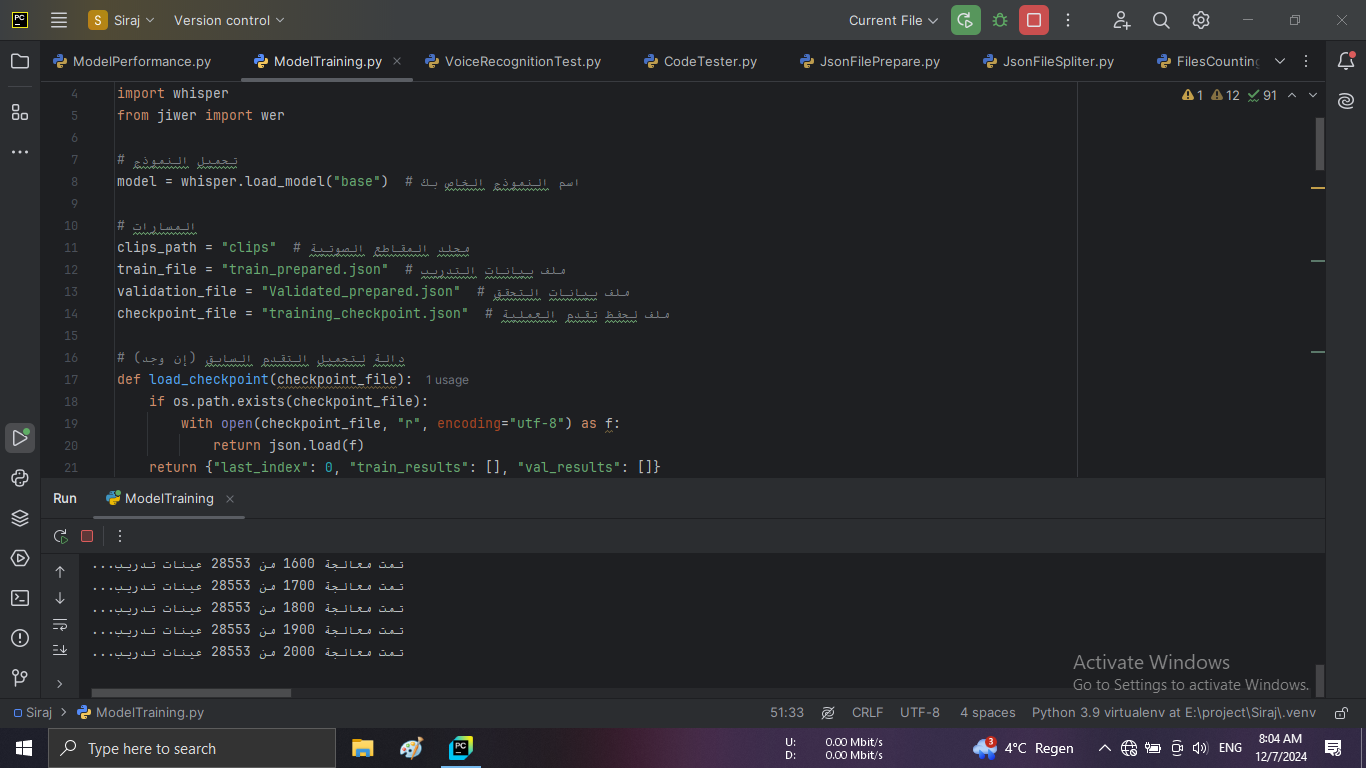The width and height of the screenshot is (1366, 768).
Task: Open the CRLF line separator selector
Action: 867,713
